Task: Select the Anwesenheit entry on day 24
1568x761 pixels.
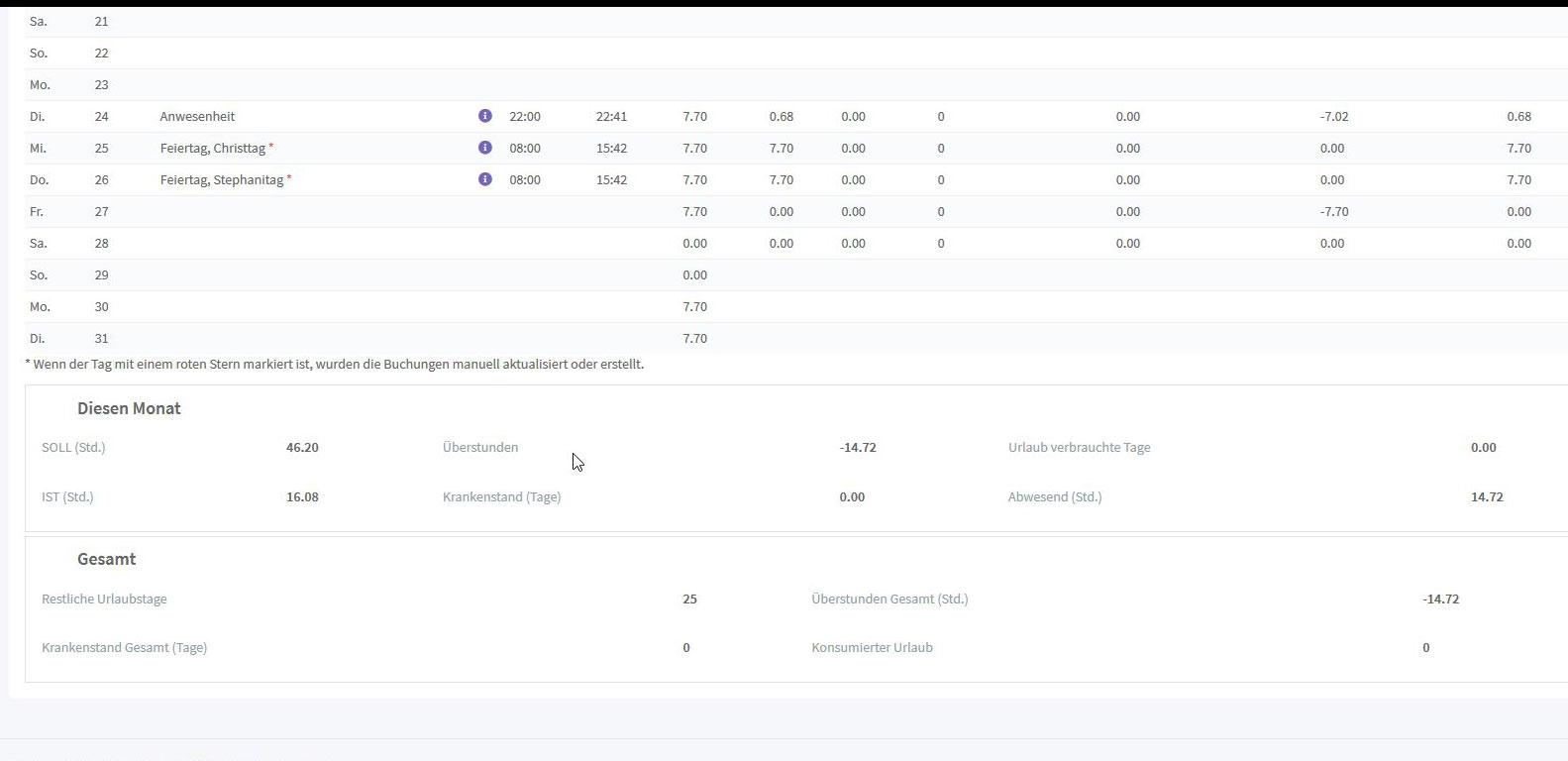Action: 197,116
